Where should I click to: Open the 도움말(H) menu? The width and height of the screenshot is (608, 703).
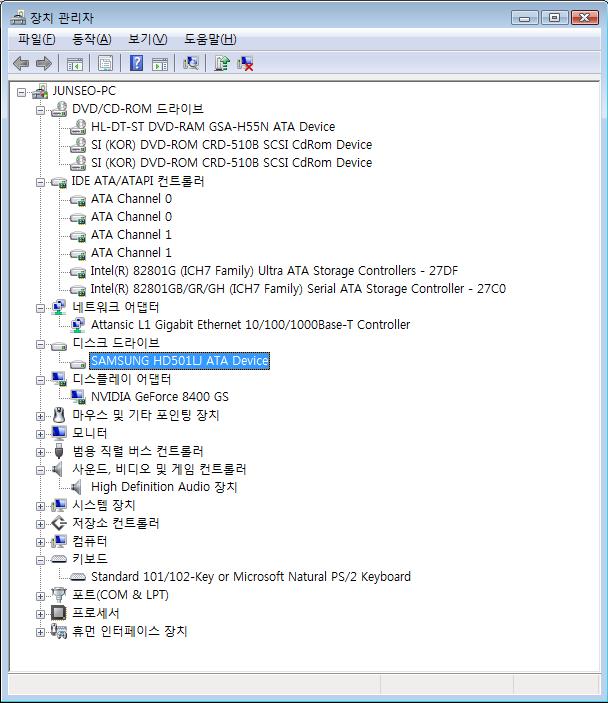pos(210,39)
